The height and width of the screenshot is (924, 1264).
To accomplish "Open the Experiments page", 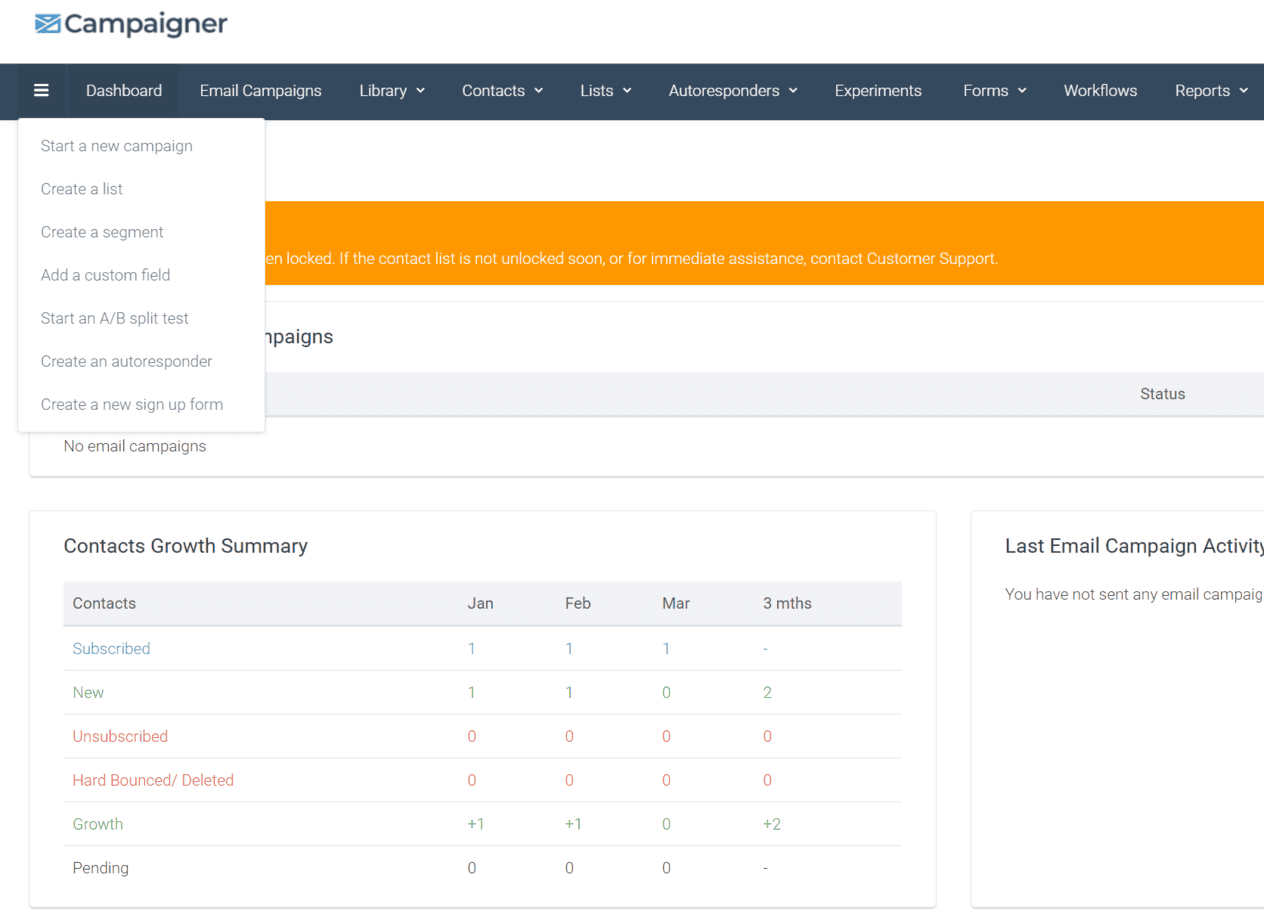I will [877, 91].
